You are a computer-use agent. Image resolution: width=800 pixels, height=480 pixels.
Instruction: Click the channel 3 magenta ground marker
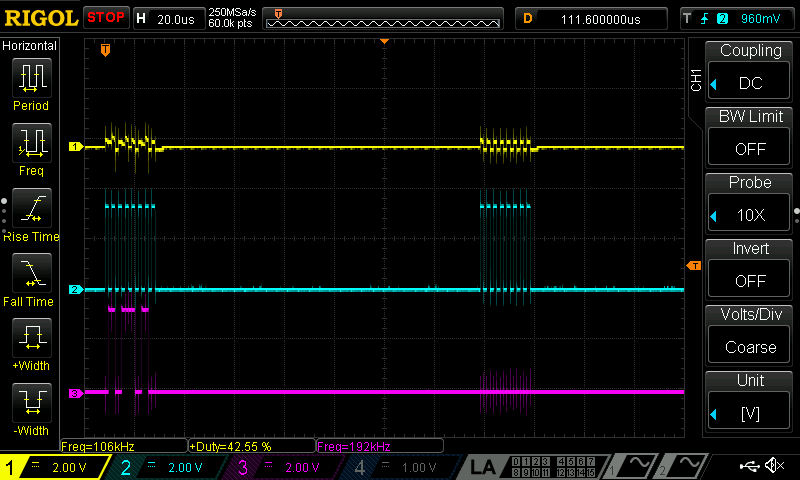(76, 393)
